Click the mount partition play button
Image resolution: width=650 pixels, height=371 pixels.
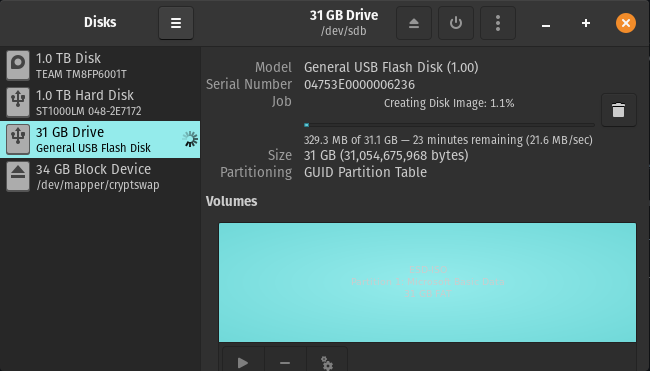[243, 363]
